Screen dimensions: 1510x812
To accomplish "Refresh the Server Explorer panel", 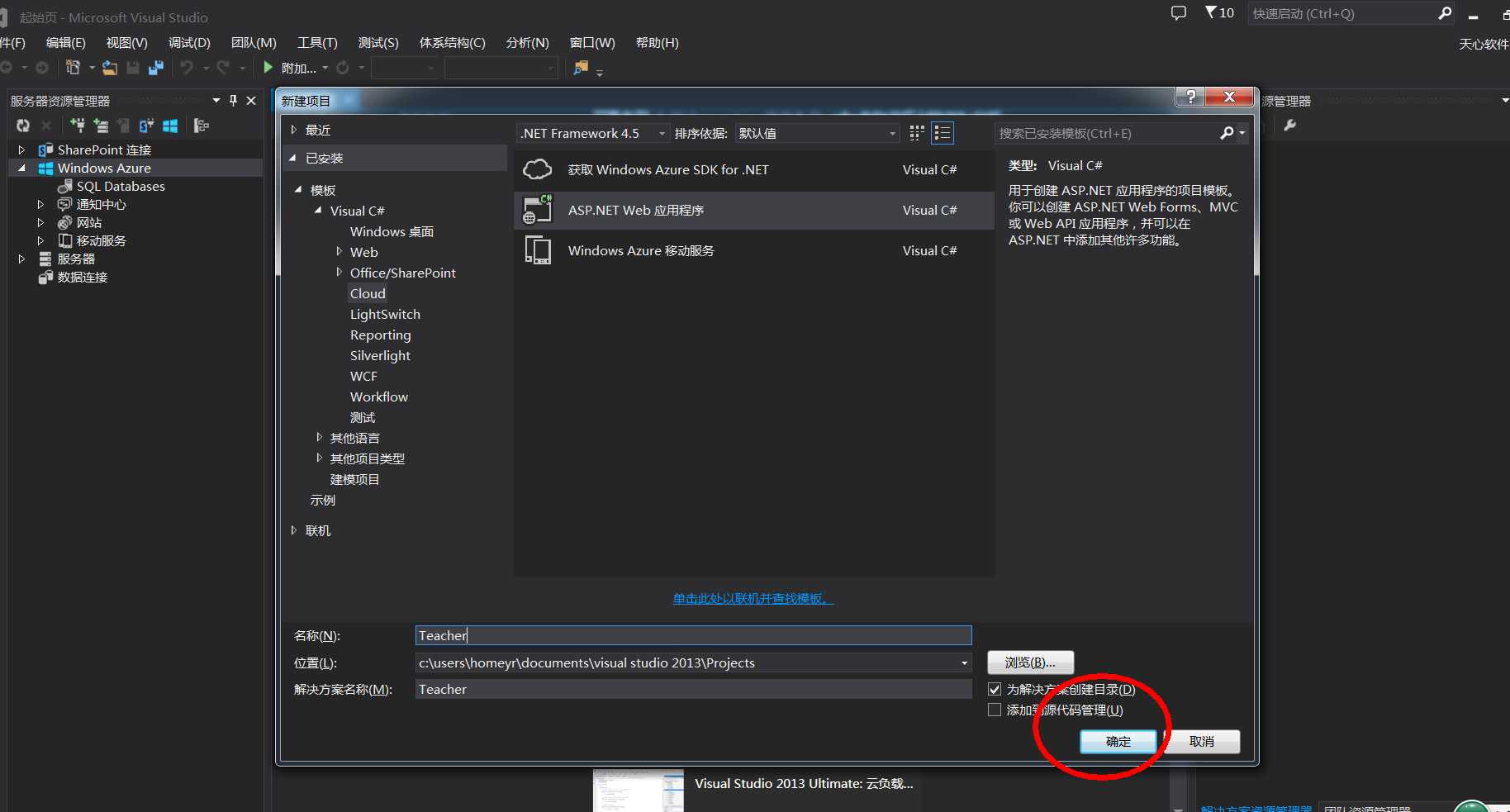I will (x=23, y=126).
